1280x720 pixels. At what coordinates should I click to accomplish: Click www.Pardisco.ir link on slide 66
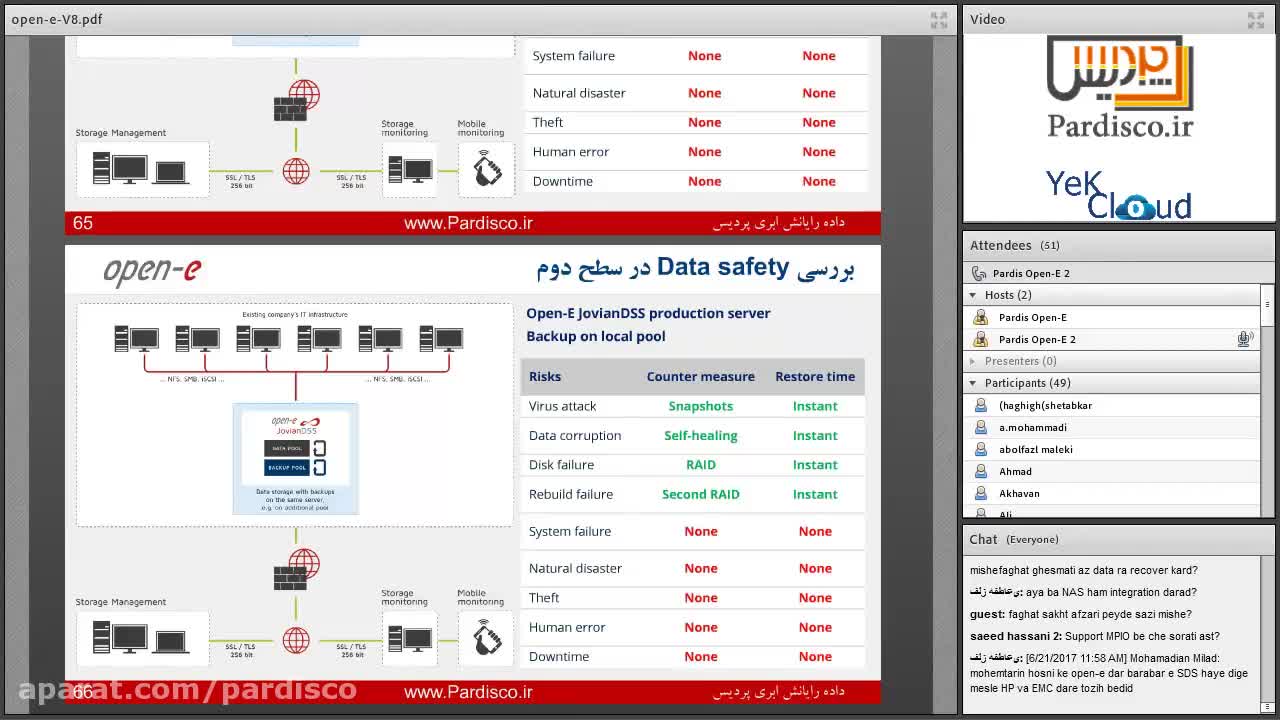(x=468, y=692)
